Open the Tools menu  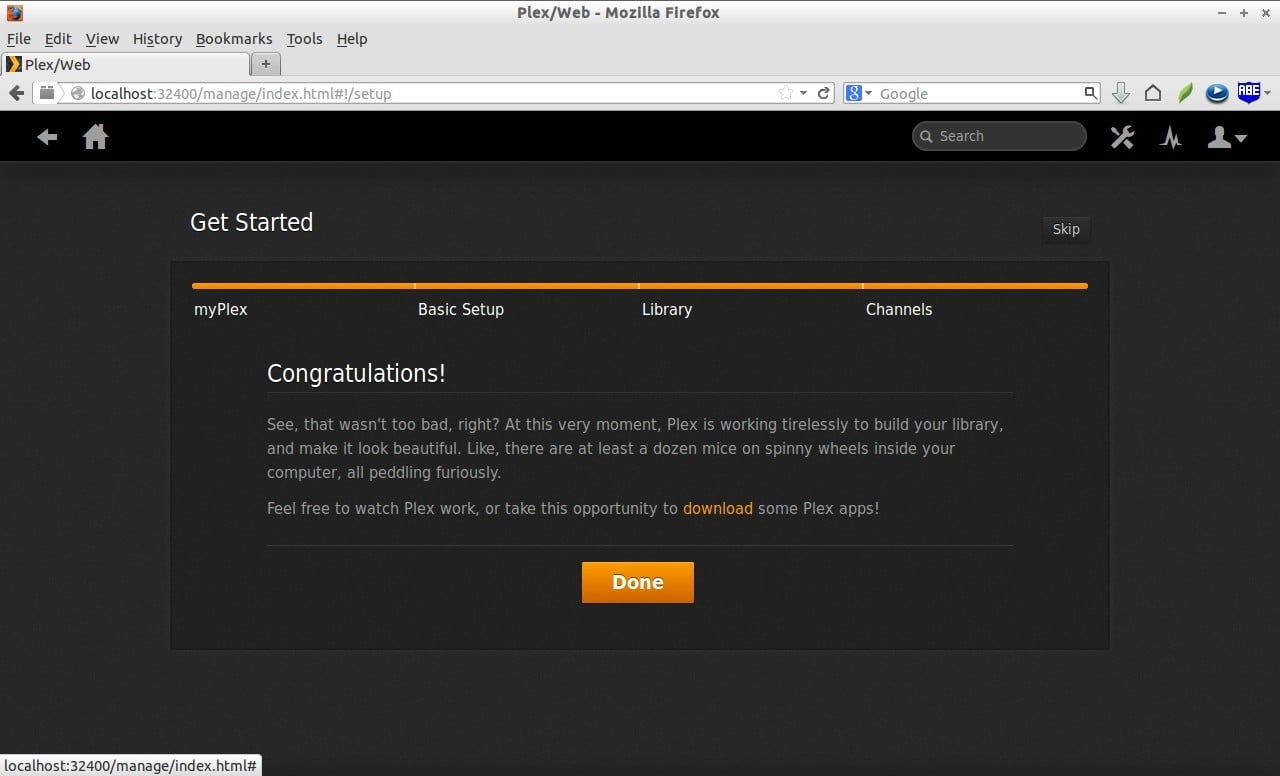point(304,39)
